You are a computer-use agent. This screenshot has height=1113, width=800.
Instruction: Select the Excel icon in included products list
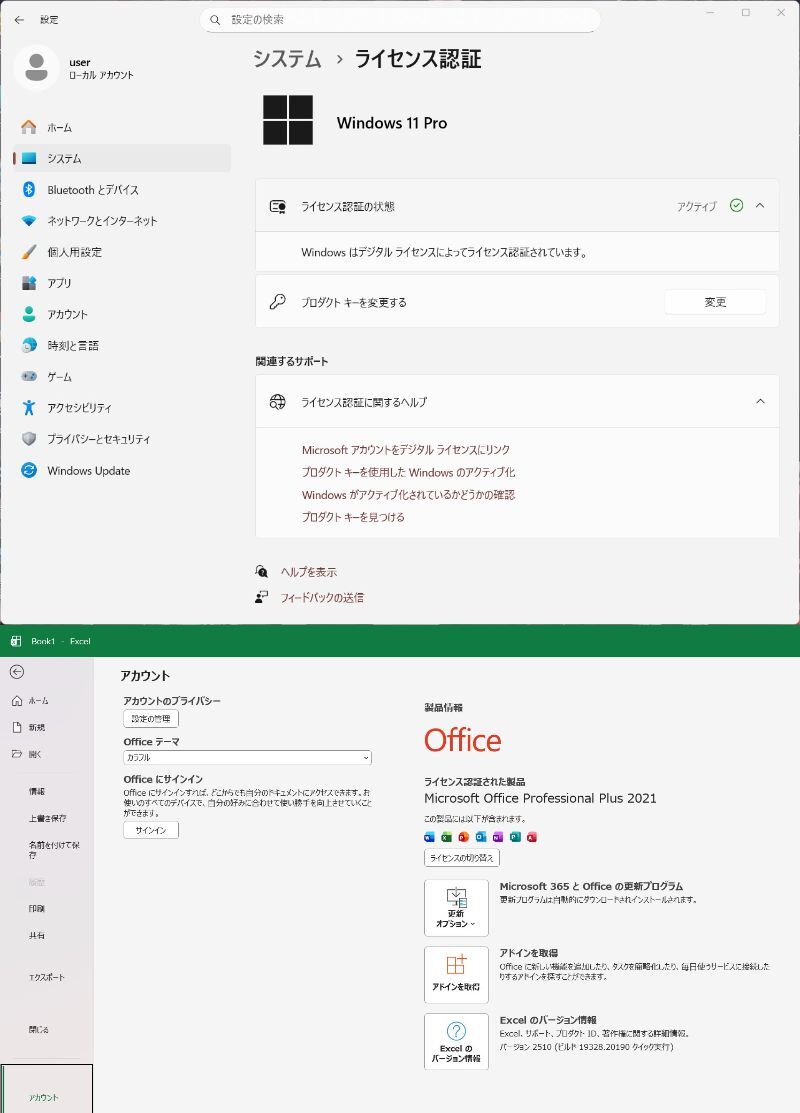point(446,837)
